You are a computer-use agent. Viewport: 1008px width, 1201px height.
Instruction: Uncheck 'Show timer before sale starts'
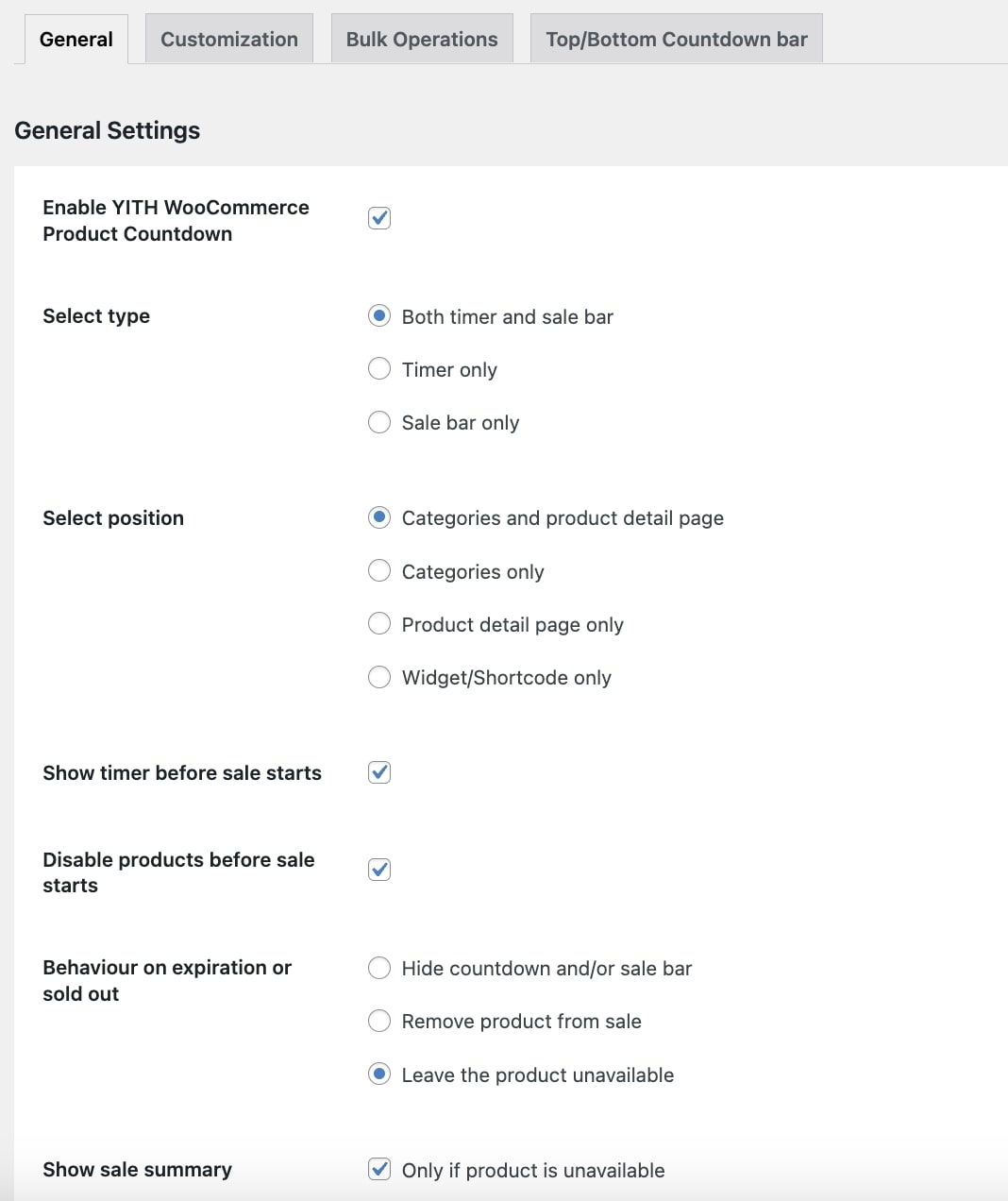[x=379, y=772]
